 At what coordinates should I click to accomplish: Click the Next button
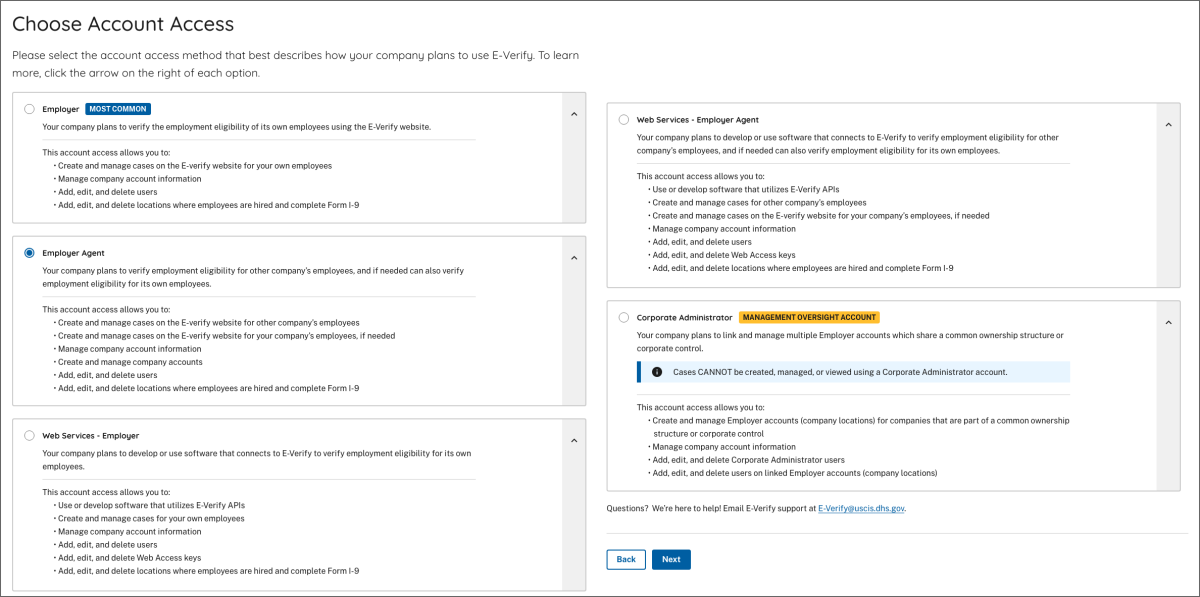(671, 559)
